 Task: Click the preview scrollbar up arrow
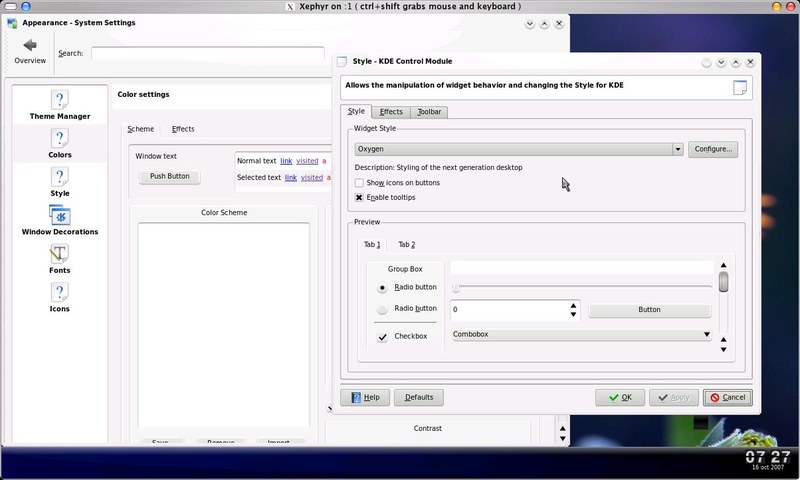point(723,265)
